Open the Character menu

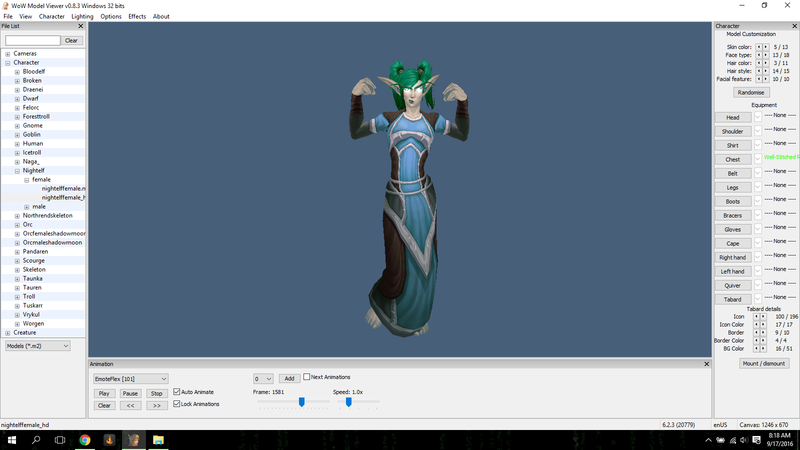coord(52,16)
